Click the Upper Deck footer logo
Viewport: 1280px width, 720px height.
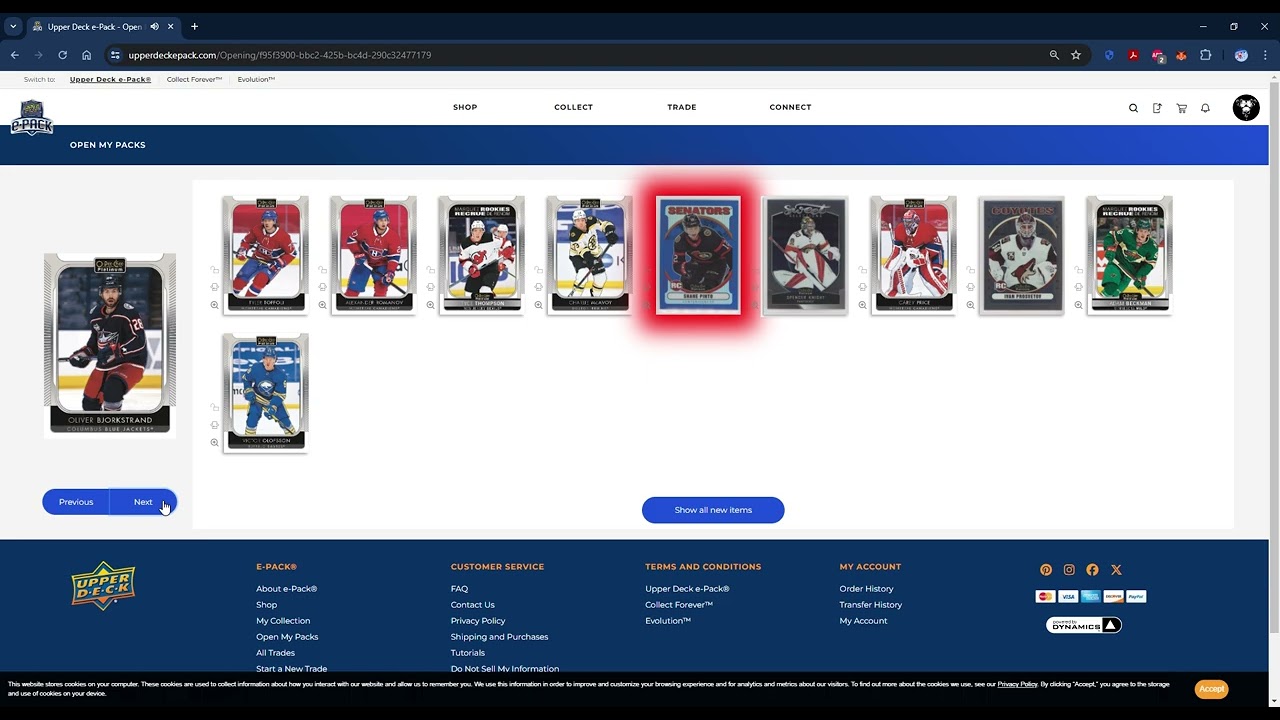[x=103, y=586]
